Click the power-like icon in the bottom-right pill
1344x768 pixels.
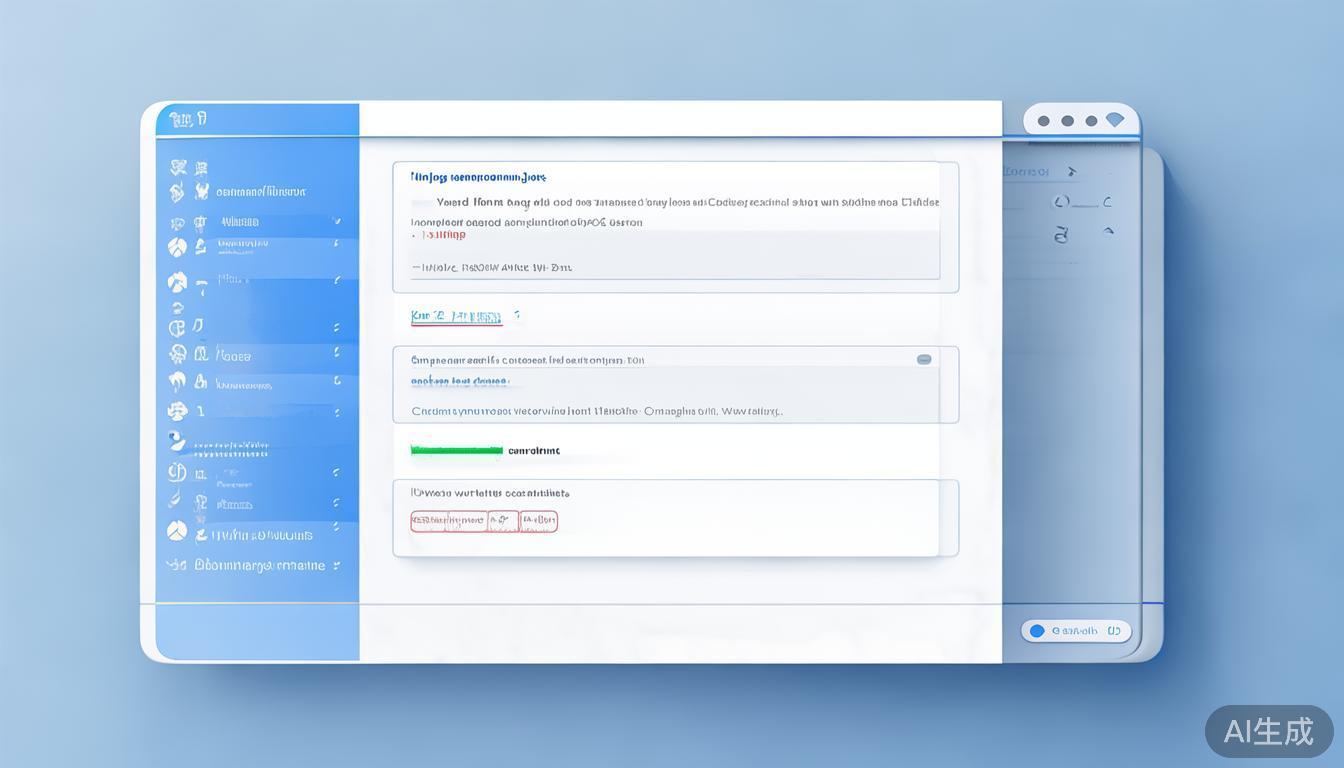click(x=1113, y=631)
